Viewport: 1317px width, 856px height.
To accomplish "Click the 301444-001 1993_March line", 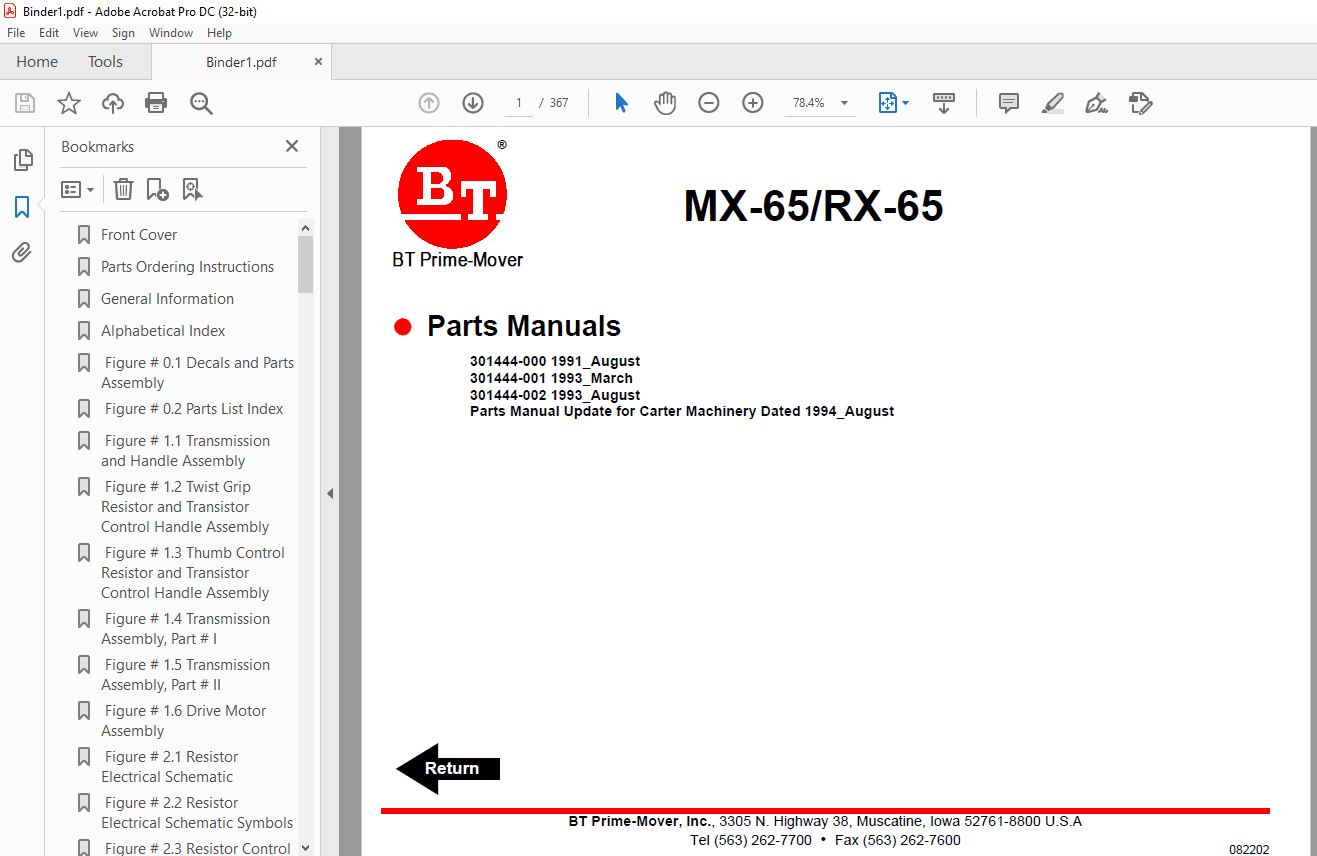I will [551, 378].
